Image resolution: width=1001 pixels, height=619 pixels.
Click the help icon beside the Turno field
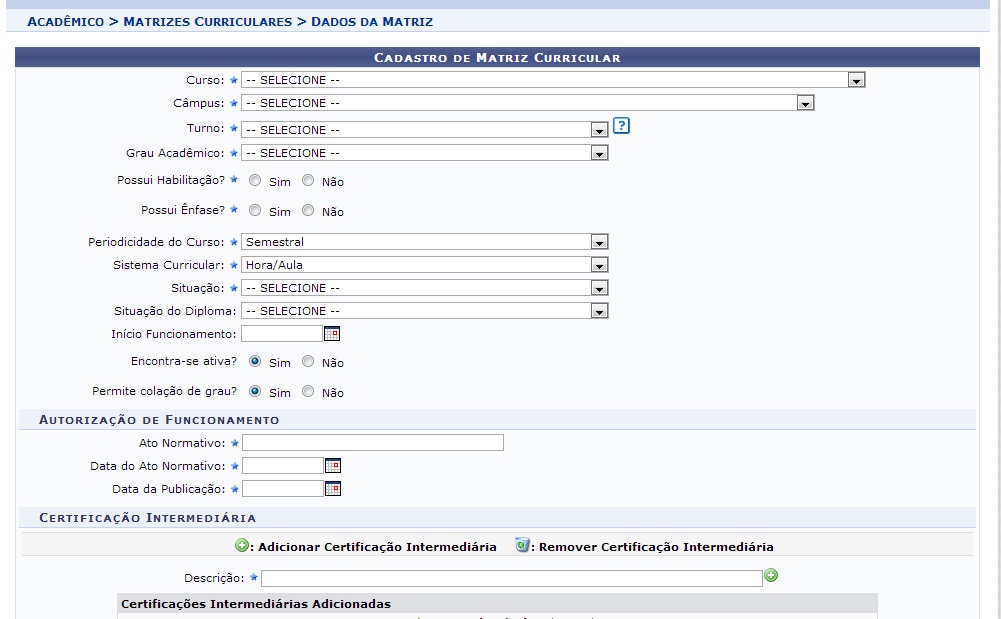(620, 126)
